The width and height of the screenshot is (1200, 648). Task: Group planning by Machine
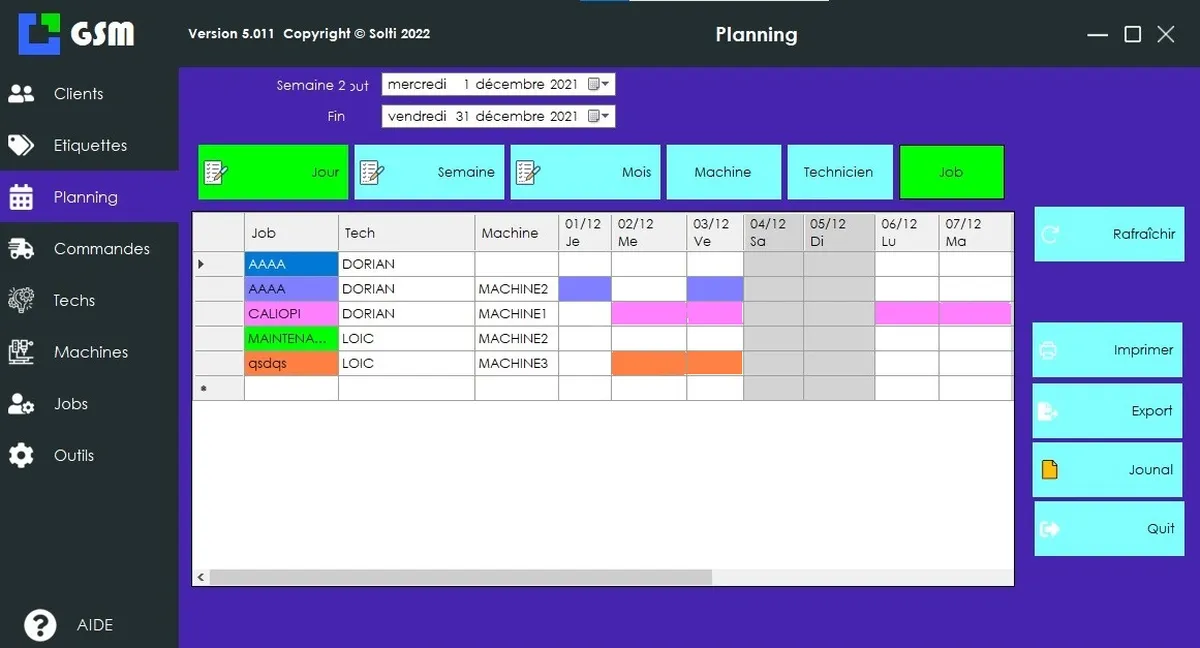(723, 172)
